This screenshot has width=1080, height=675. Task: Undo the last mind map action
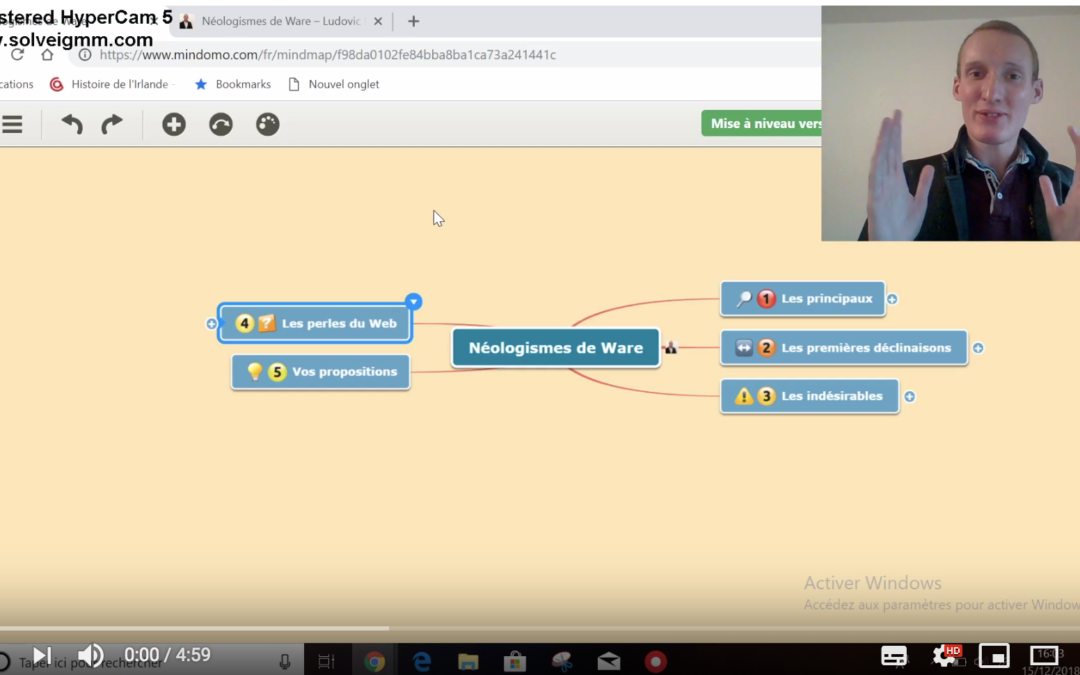pyautogui.click(x=72, y=124)
